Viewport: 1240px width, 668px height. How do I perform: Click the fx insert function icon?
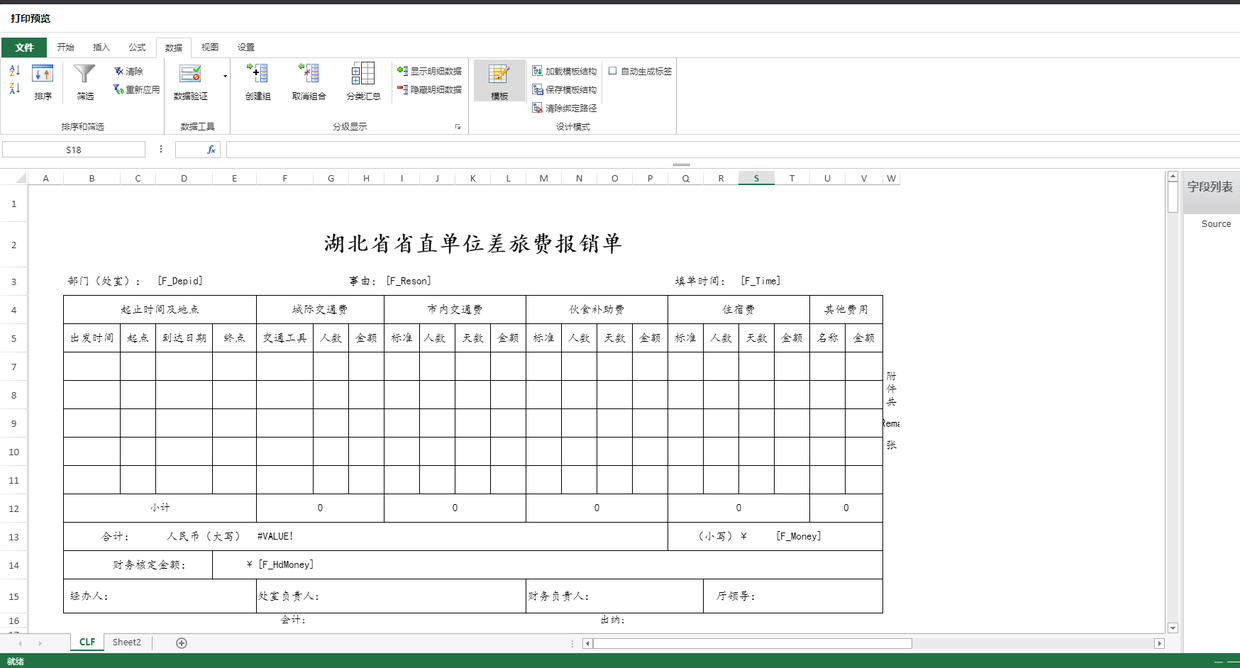pos(212,150)
